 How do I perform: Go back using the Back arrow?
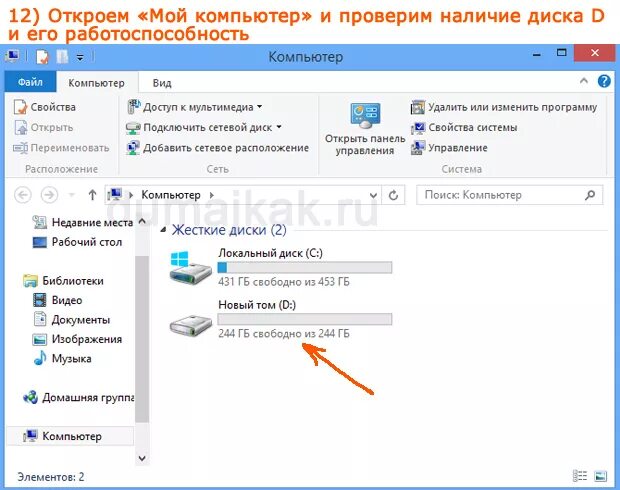[23, 195]
